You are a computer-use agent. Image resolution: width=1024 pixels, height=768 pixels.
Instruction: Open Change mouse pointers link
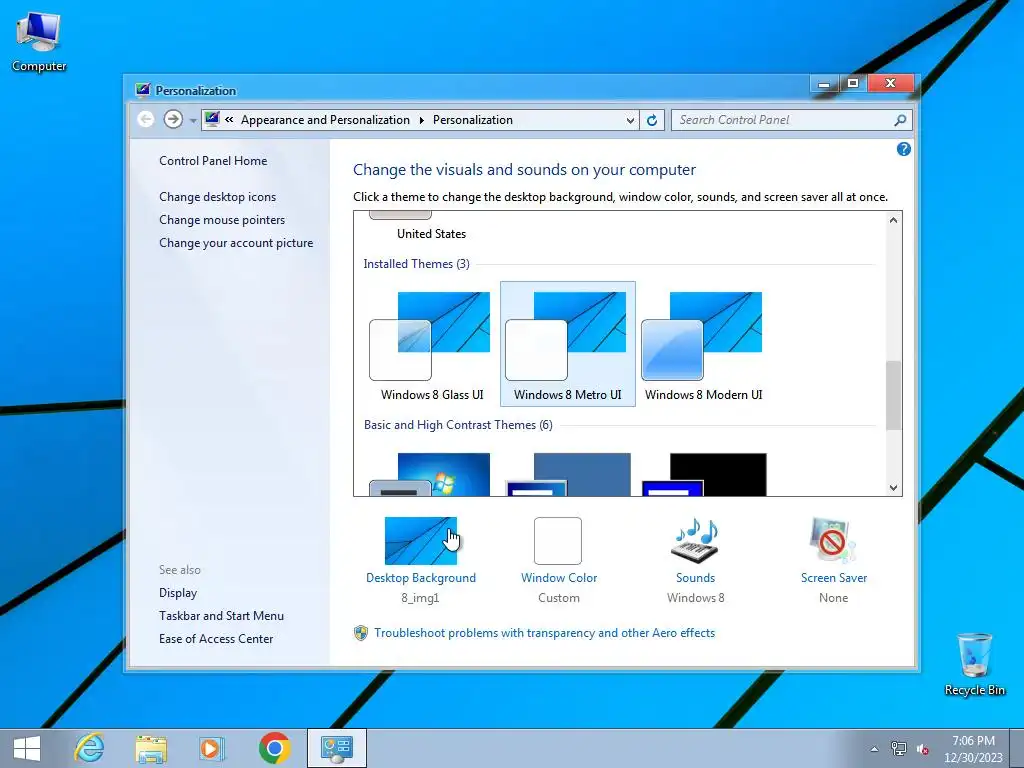(222, 219)
